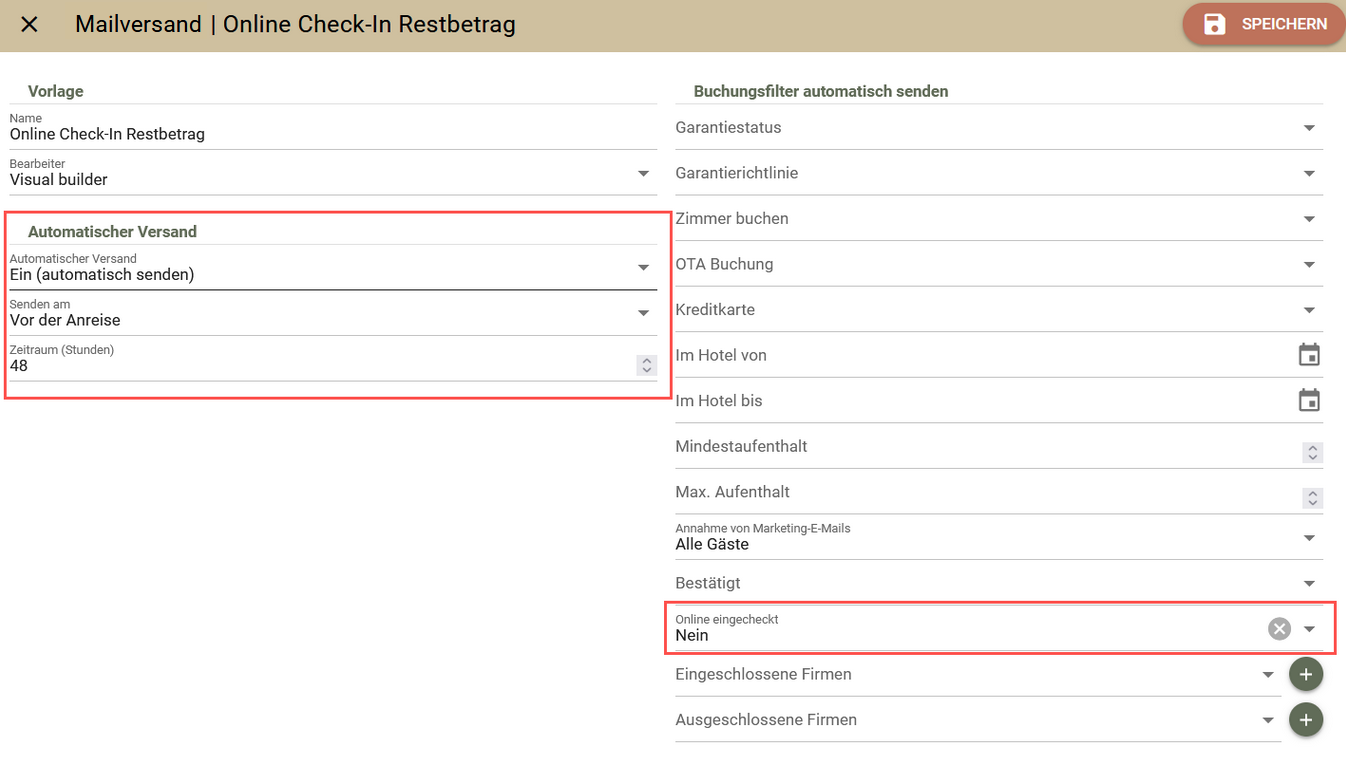Open calendar icon for Im Hotel bis
The width and height of the screenshot is (1346, 764).
[1309, 401]
